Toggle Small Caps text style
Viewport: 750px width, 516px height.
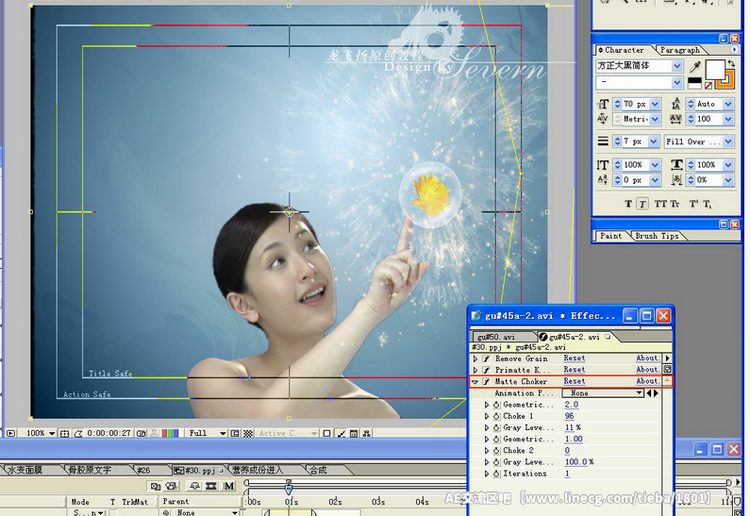(x=674, y=204)
